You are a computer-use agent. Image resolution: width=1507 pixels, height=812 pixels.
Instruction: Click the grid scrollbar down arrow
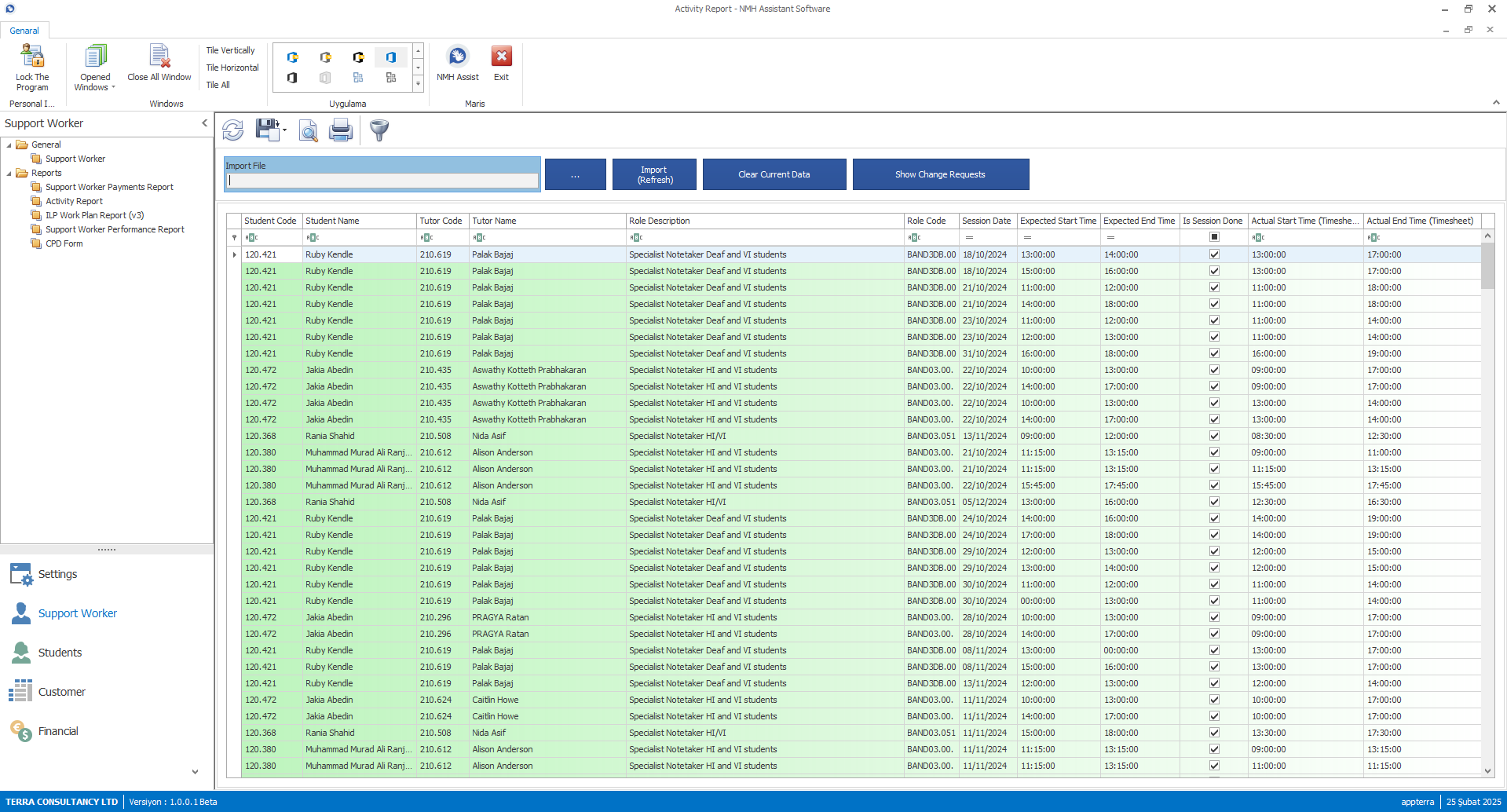[x=1487, y=771]
